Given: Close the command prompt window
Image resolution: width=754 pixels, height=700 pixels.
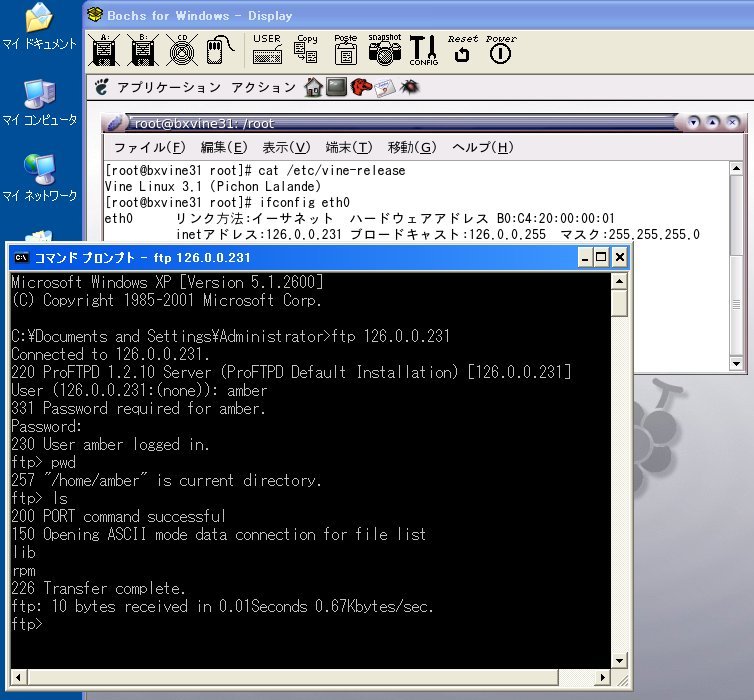Looking at the screenshot, I should tap(619, 258).
